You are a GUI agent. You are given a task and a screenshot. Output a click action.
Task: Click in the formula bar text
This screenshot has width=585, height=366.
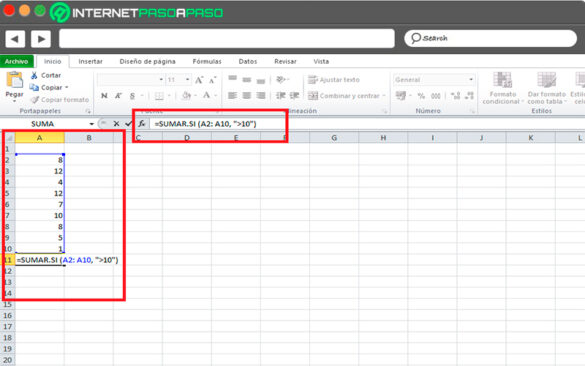[206, 124]
